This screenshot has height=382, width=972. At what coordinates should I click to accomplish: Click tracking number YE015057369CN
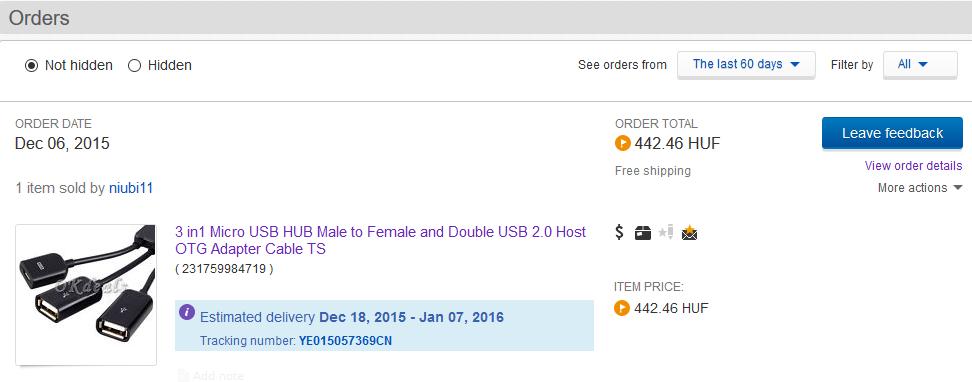pyautogui.click(x=345, y=341)
